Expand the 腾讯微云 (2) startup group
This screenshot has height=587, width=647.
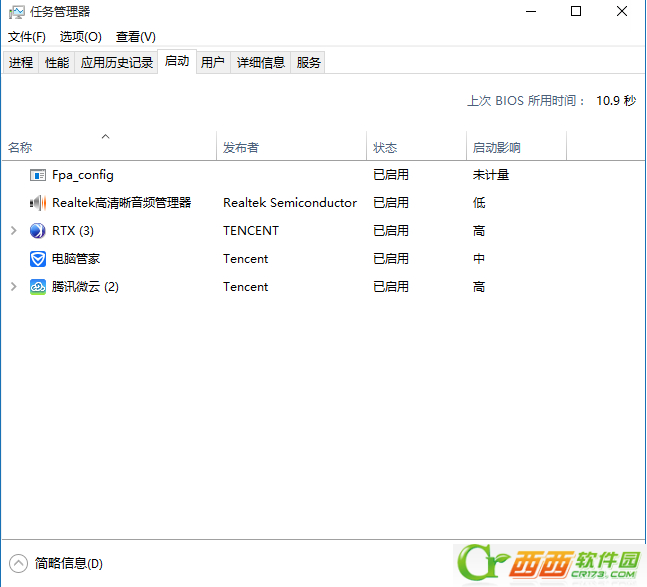click(14, 287)
